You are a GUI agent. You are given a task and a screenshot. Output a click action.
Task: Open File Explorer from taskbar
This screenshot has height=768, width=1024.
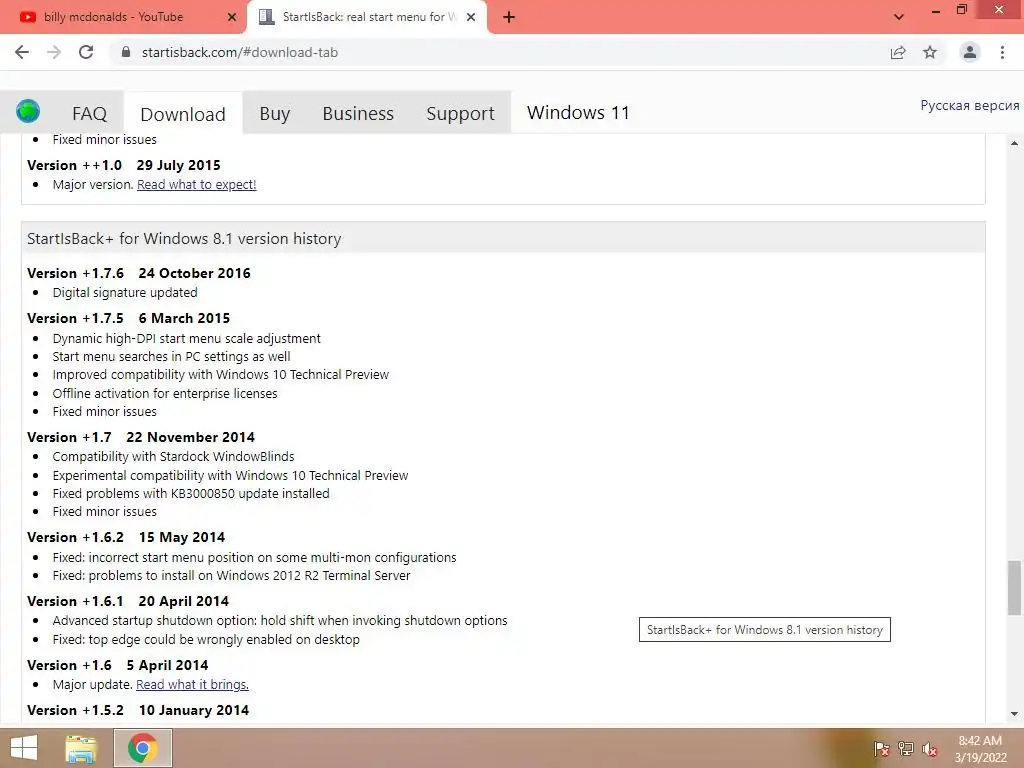(x=81, y=748)
